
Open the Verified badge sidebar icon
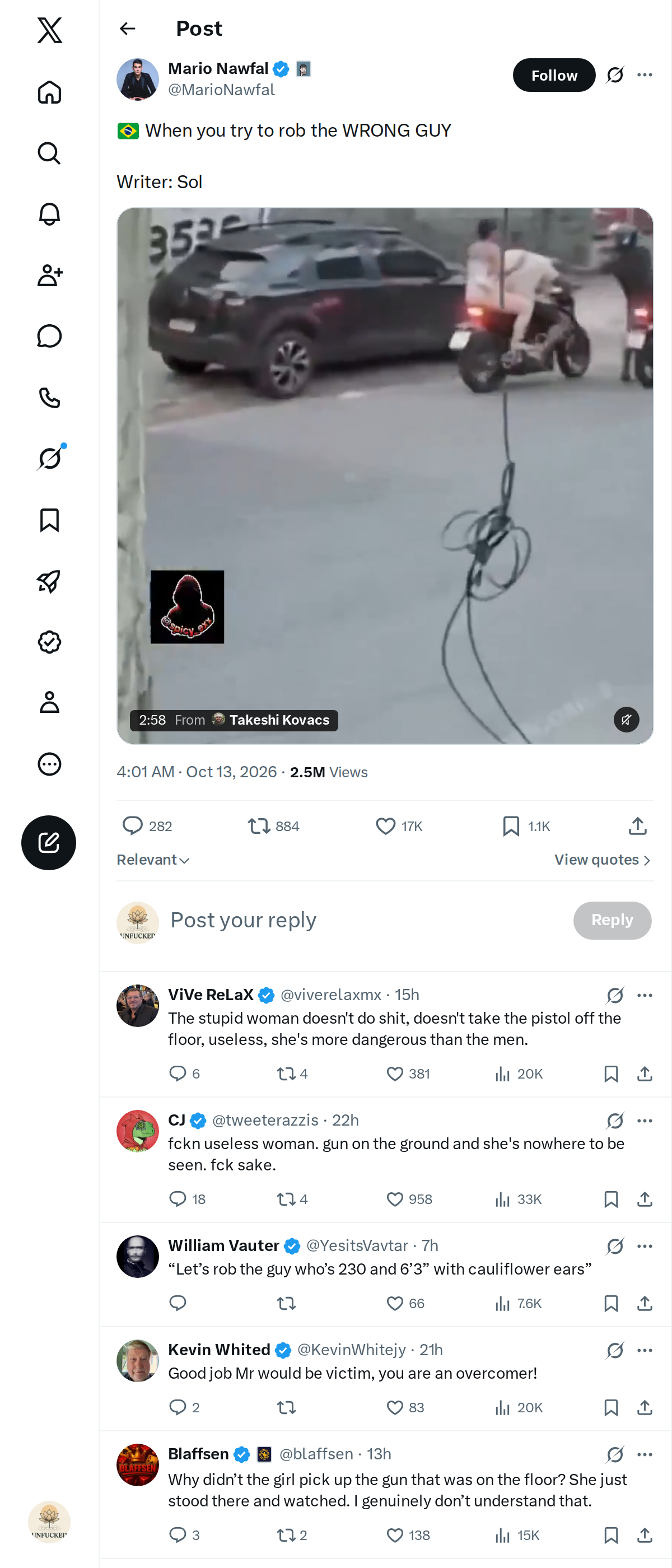click(49, 642)
